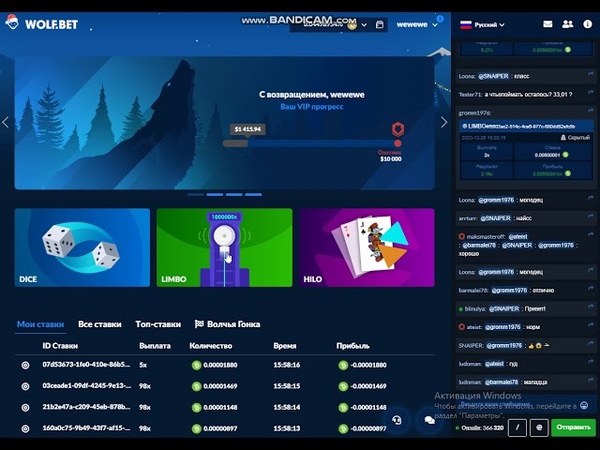Click the slash command button
The width and height of the screenshot is (600, 450).
517,427
